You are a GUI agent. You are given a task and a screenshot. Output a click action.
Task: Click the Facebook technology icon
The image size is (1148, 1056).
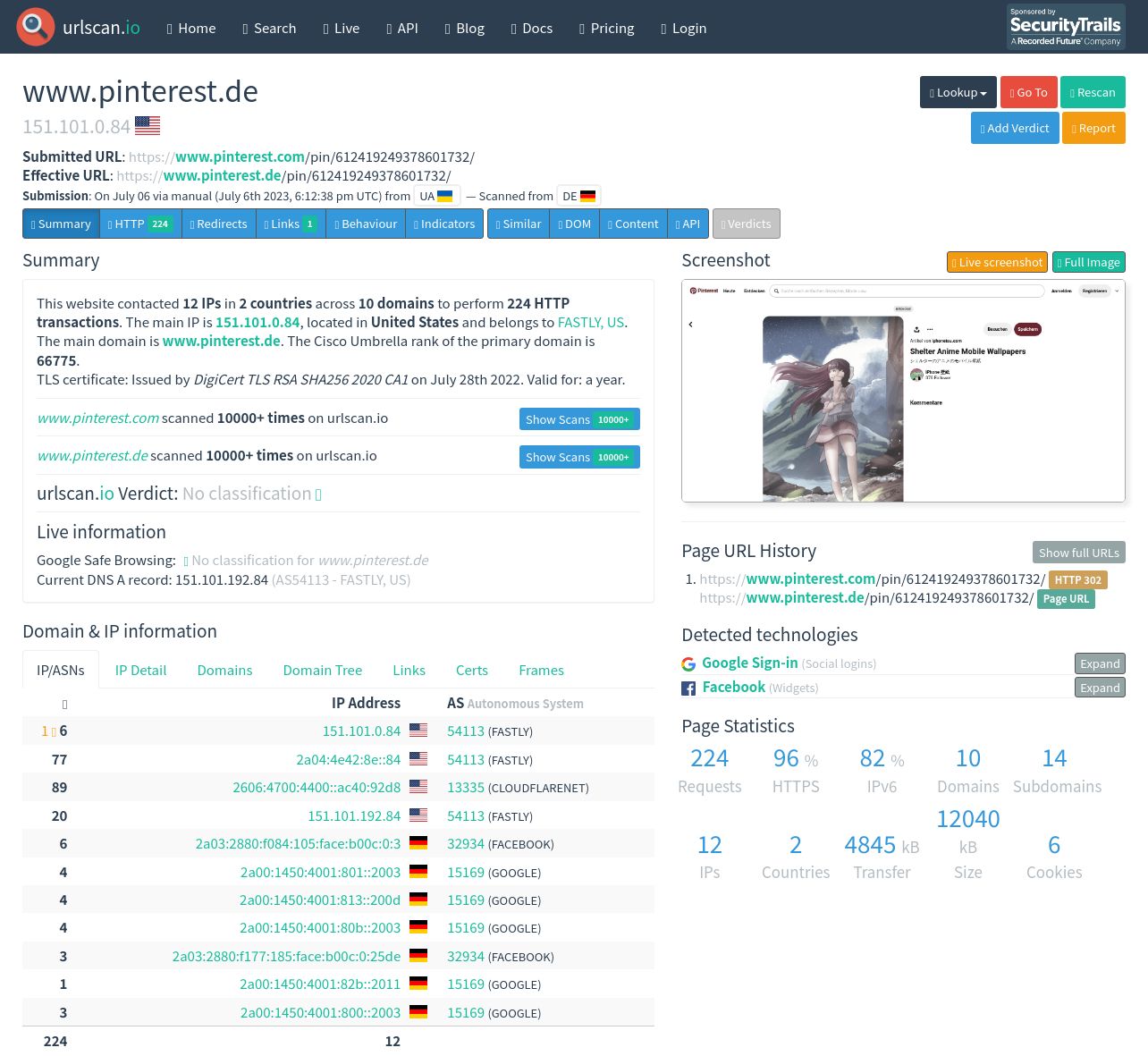tap(688, 689)
